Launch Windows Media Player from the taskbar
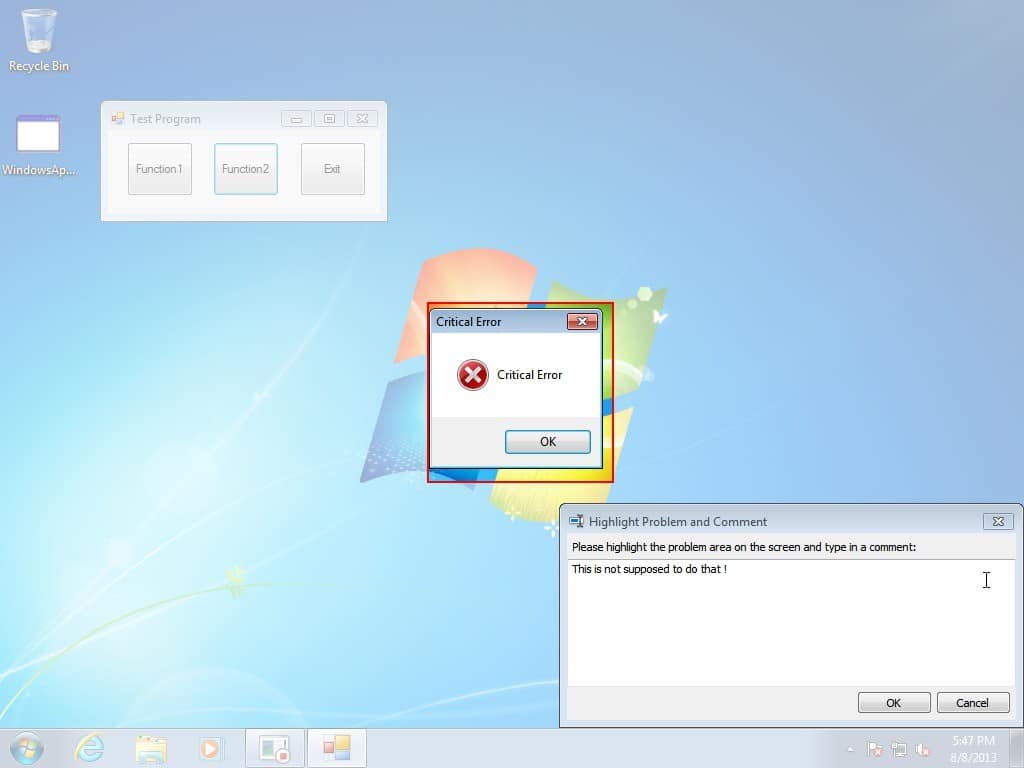This screenshot has width=1024, height=768. (x=211, y=748)
